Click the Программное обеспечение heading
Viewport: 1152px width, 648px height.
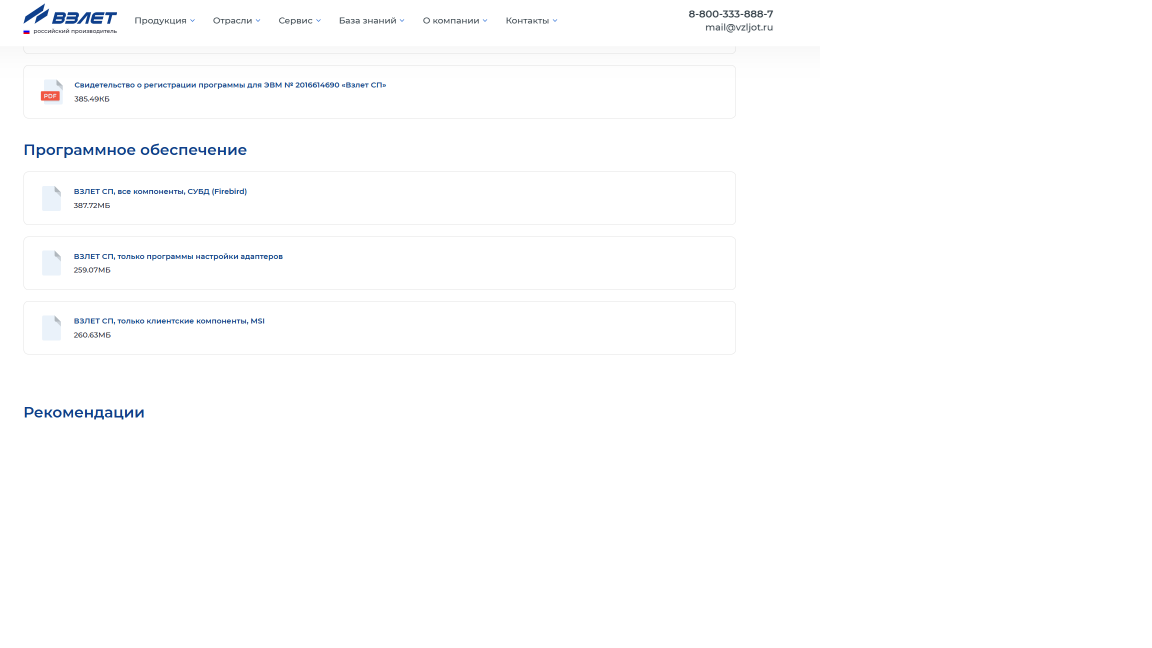tap(135, 150)
